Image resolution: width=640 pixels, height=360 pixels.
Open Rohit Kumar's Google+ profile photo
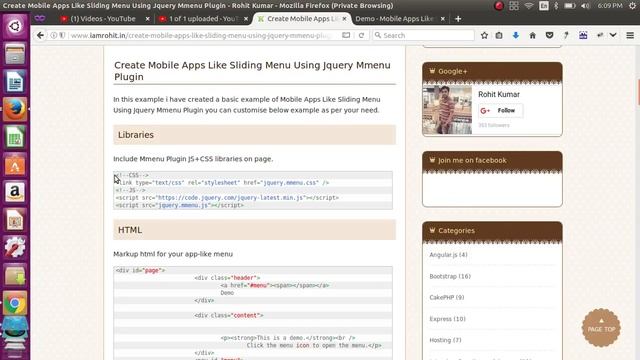pos(447,110)
